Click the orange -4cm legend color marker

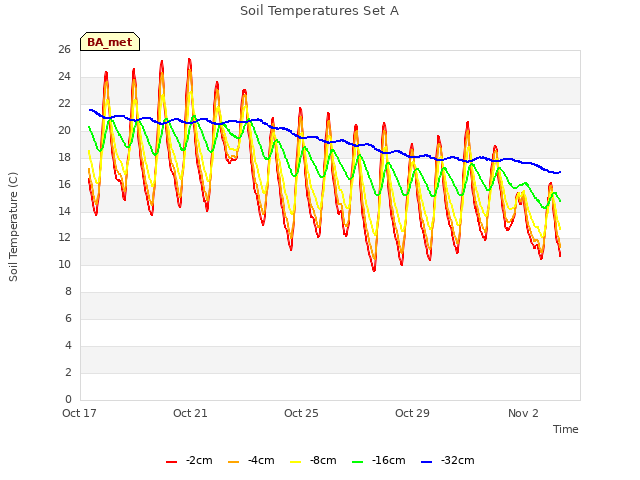pyautogui.click(x=233, y=462)
